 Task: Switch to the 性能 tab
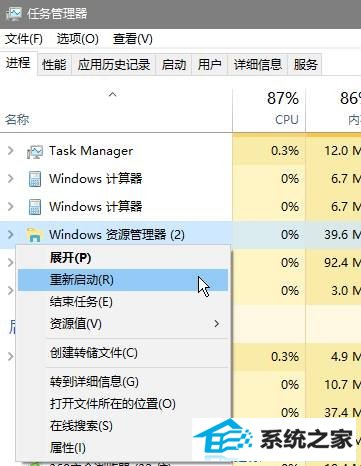point(54,64)
